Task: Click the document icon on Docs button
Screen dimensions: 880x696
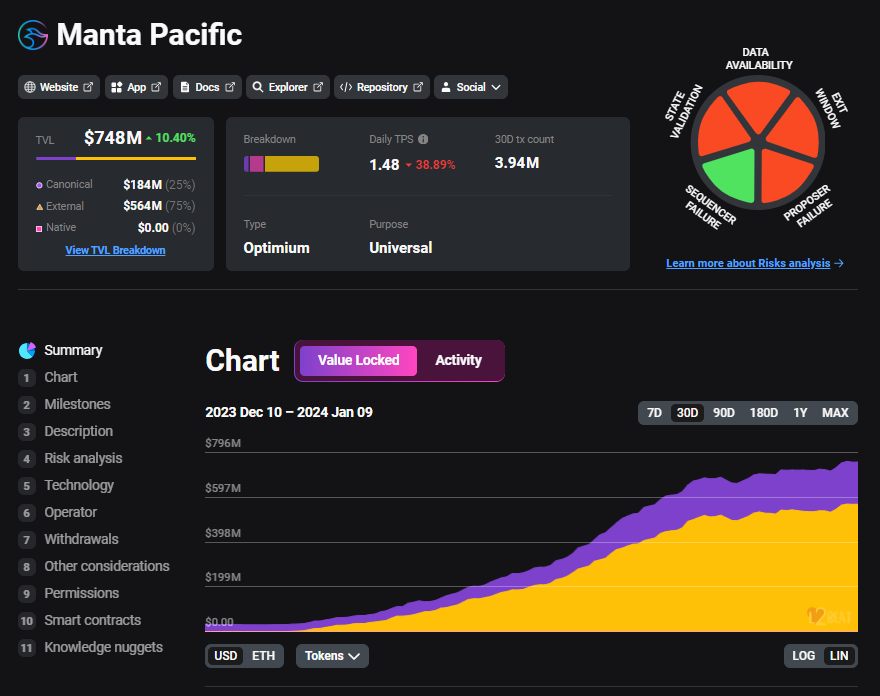Action: (185, 87)
